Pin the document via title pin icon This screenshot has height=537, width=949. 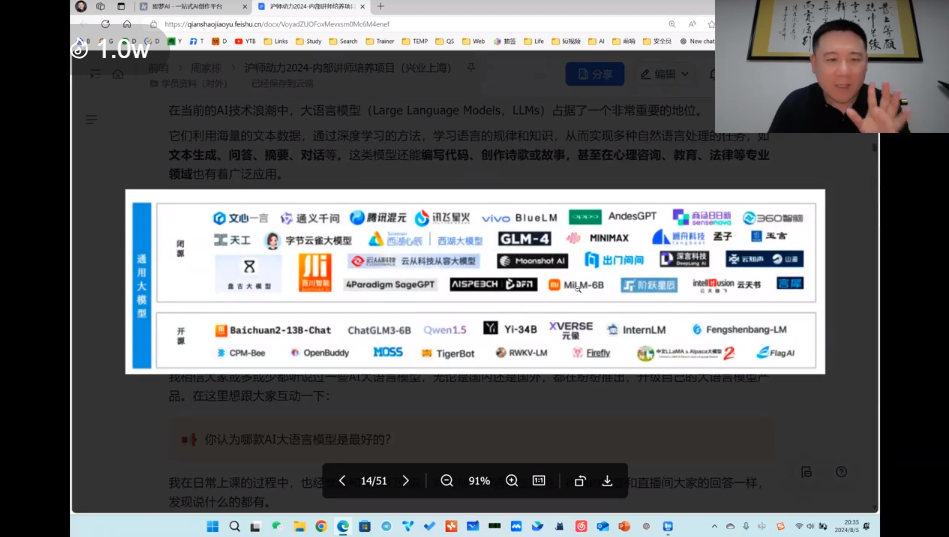coord(471,67)
